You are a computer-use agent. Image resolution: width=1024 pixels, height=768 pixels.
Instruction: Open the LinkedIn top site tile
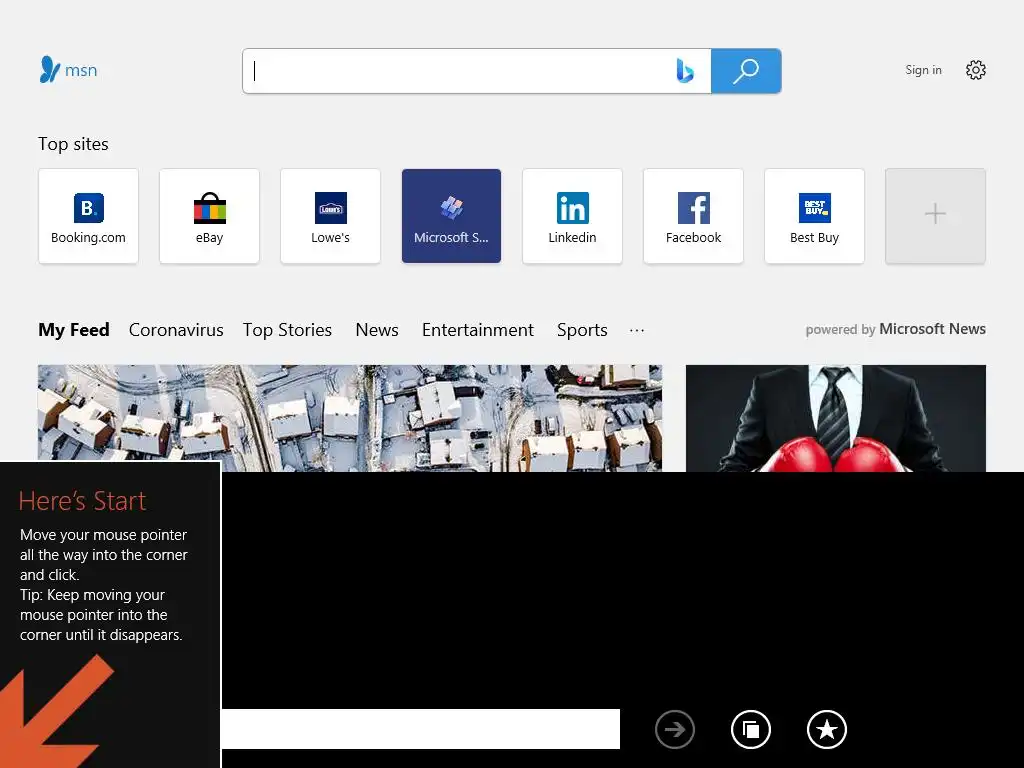pyautogui.click(x=572, y=216)
